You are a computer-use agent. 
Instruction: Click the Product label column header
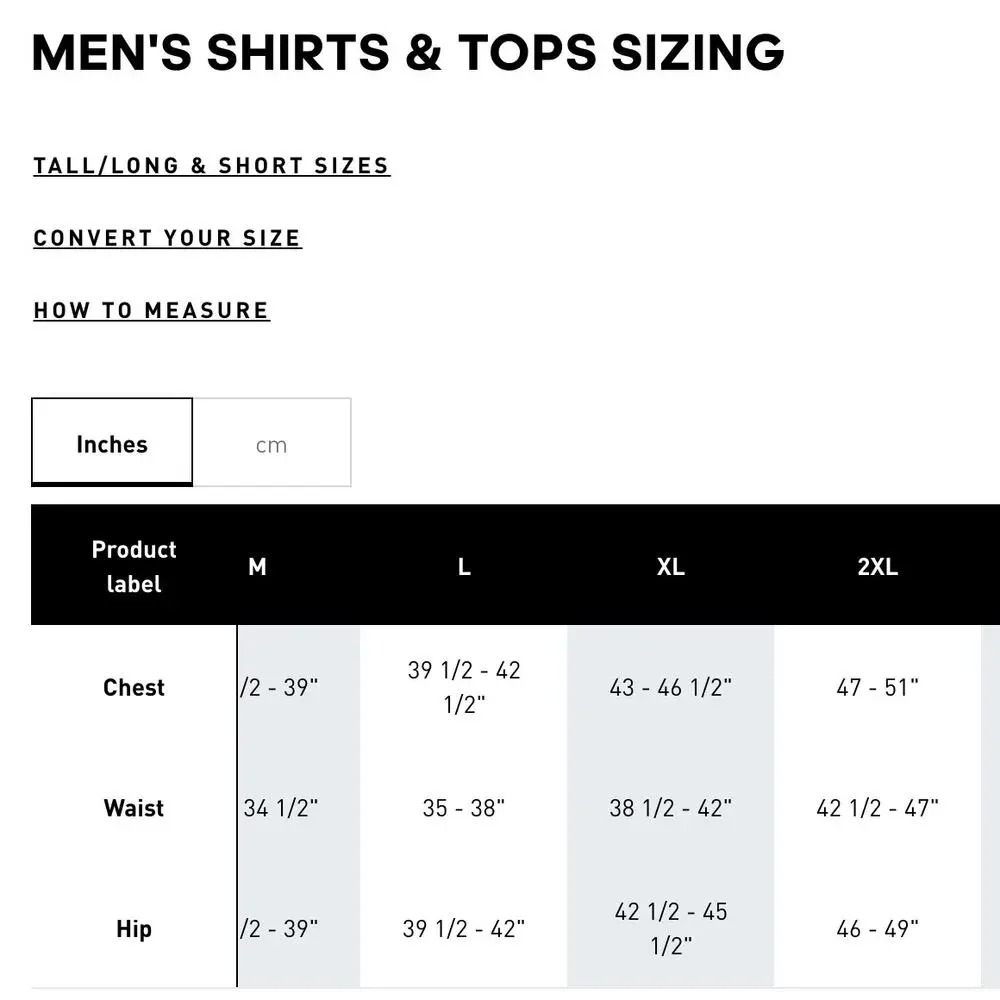point(134,566)
